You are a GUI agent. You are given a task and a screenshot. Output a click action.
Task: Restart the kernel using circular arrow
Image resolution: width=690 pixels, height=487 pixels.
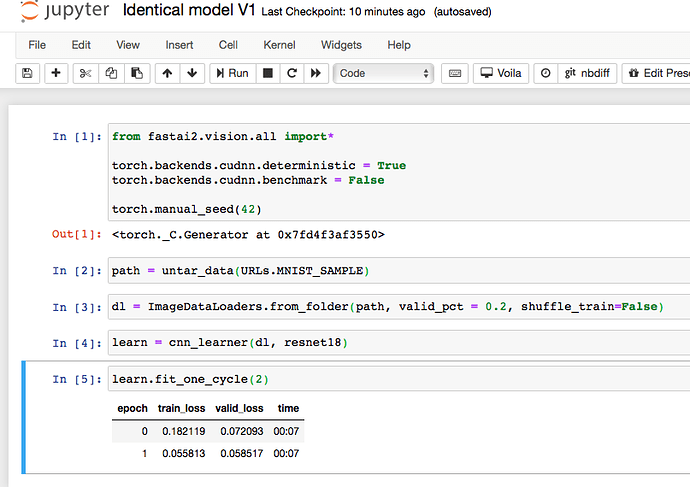[292, 73]
